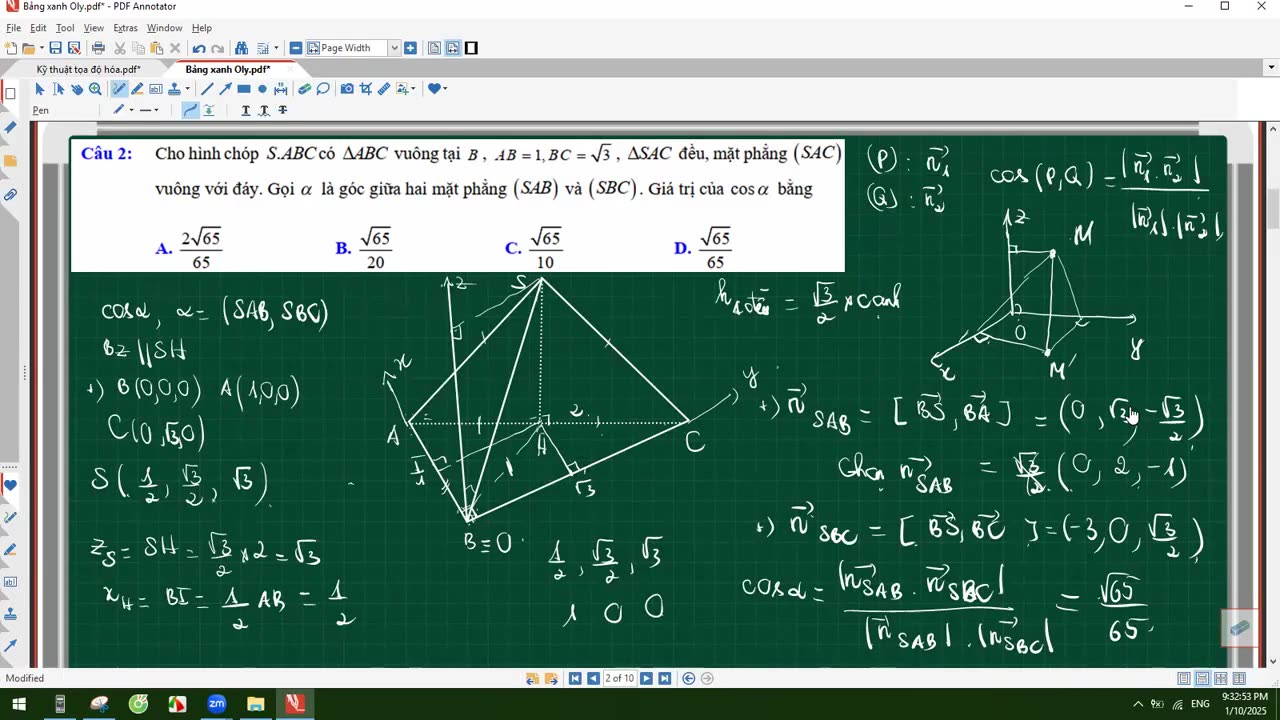Activate the Eraser tool

(x=304, y=89)
